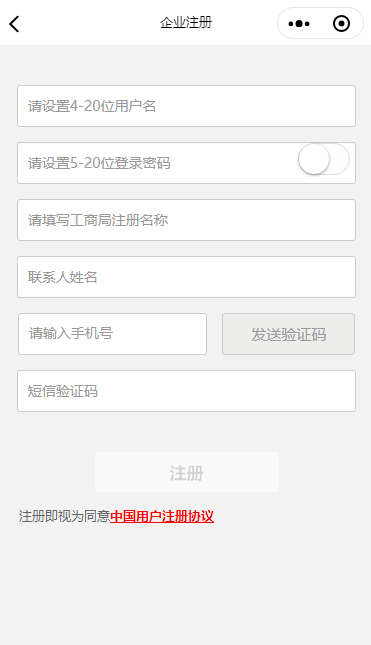Image resolution: width=371 pixels, height=645 pixels.
Task: Open the three-dots mini program menu
Action: coord(299,24)
